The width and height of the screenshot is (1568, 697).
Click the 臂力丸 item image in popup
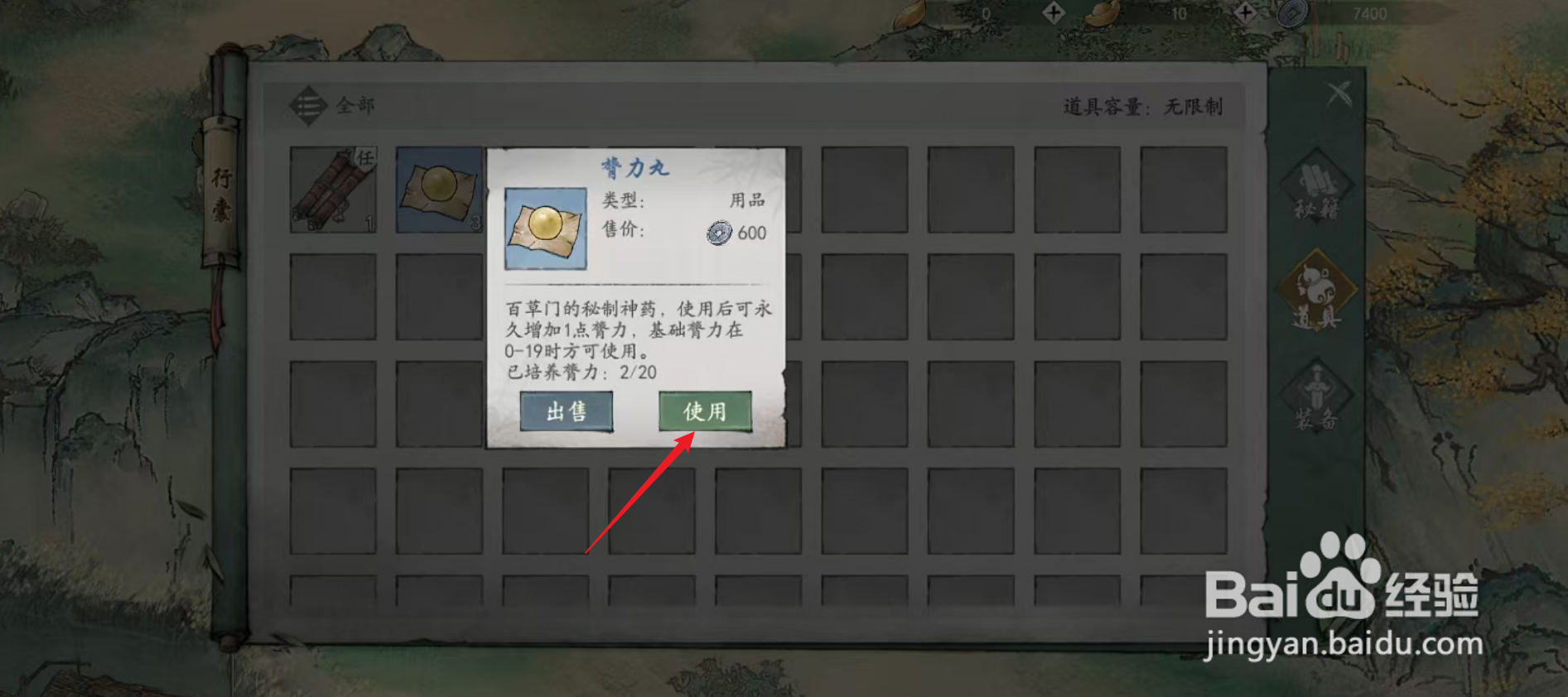[546, 228]
